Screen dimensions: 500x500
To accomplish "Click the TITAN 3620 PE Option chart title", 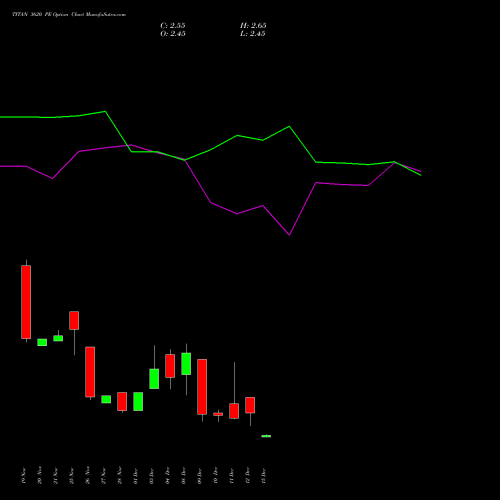I will 69,15.
